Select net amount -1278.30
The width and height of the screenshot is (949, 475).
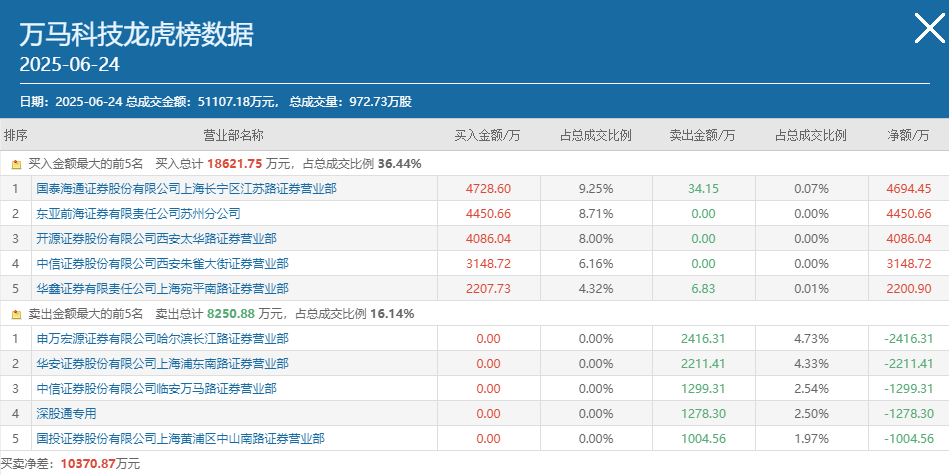point(909,414)
